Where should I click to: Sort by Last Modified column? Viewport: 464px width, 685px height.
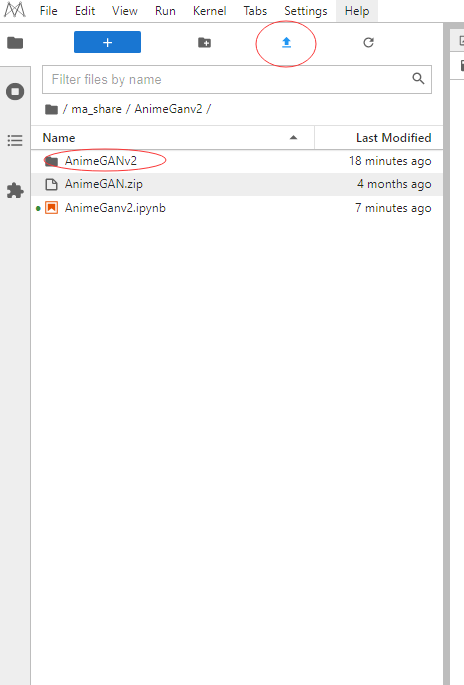pyautogui.click(x=379, y=138)
